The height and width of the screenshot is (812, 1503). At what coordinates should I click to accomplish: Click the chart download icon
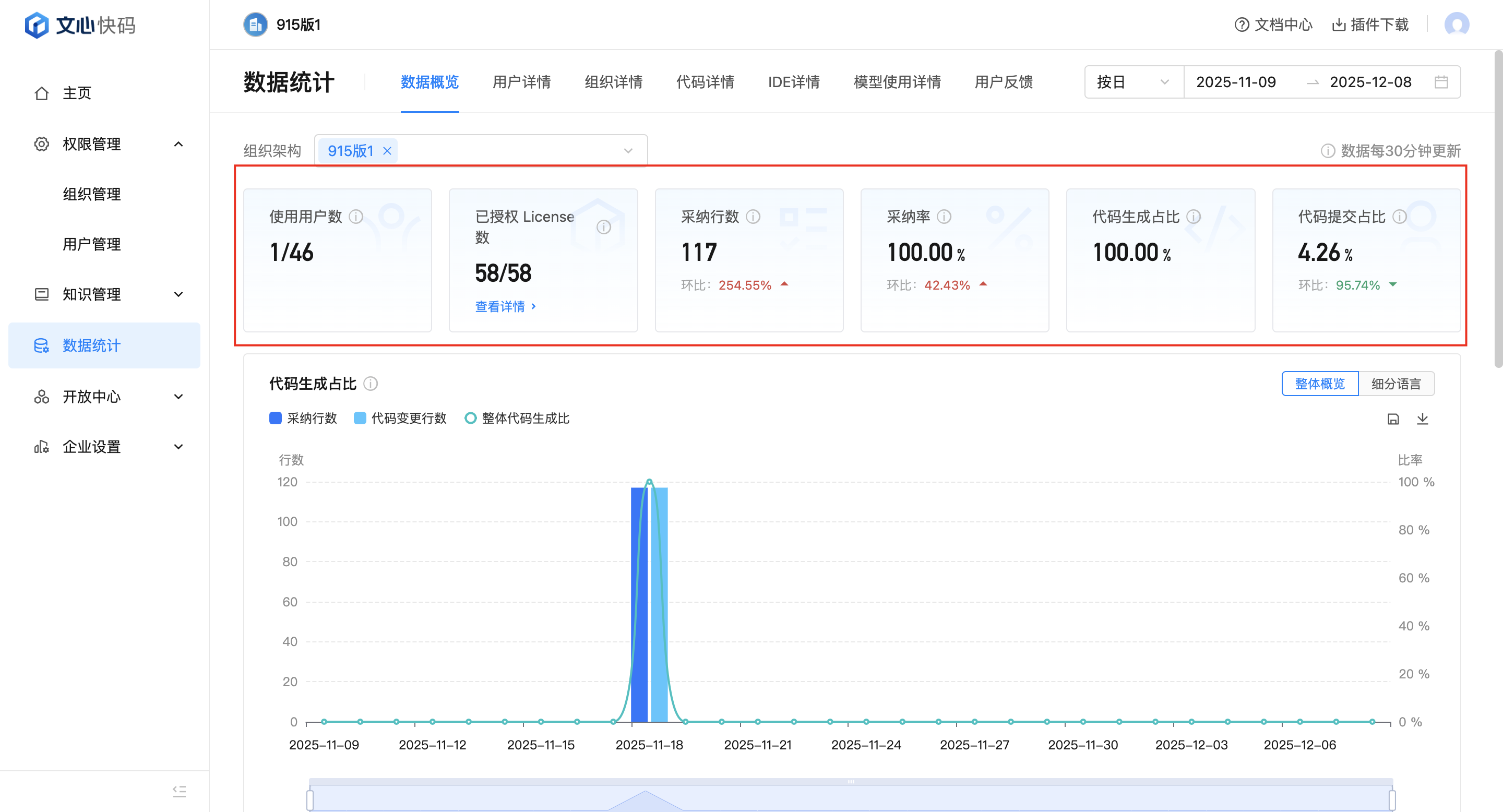tap(1422, 419)
